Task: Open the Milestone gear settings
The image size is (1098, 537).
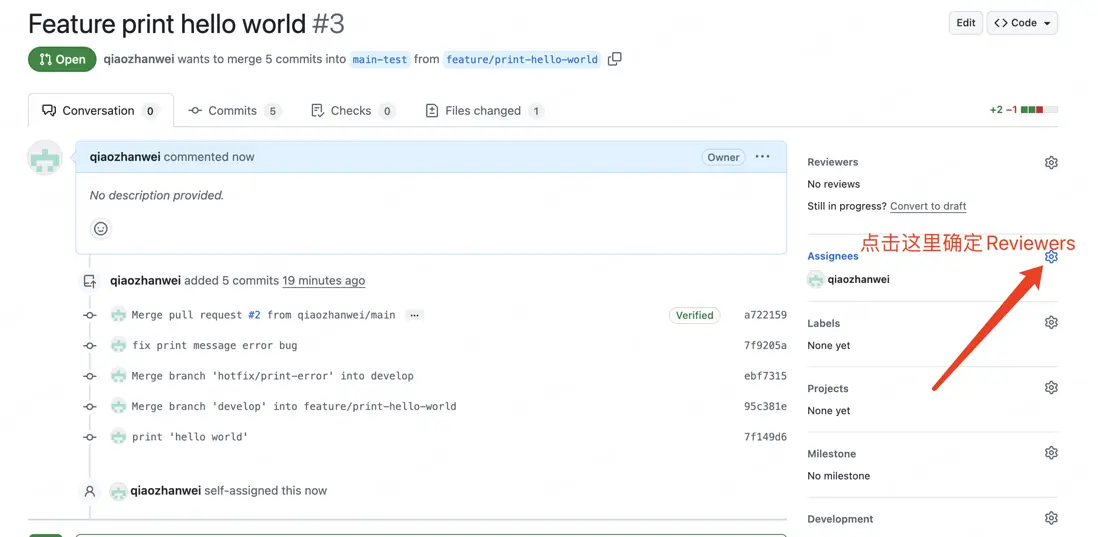Action: click(1050, 452)
